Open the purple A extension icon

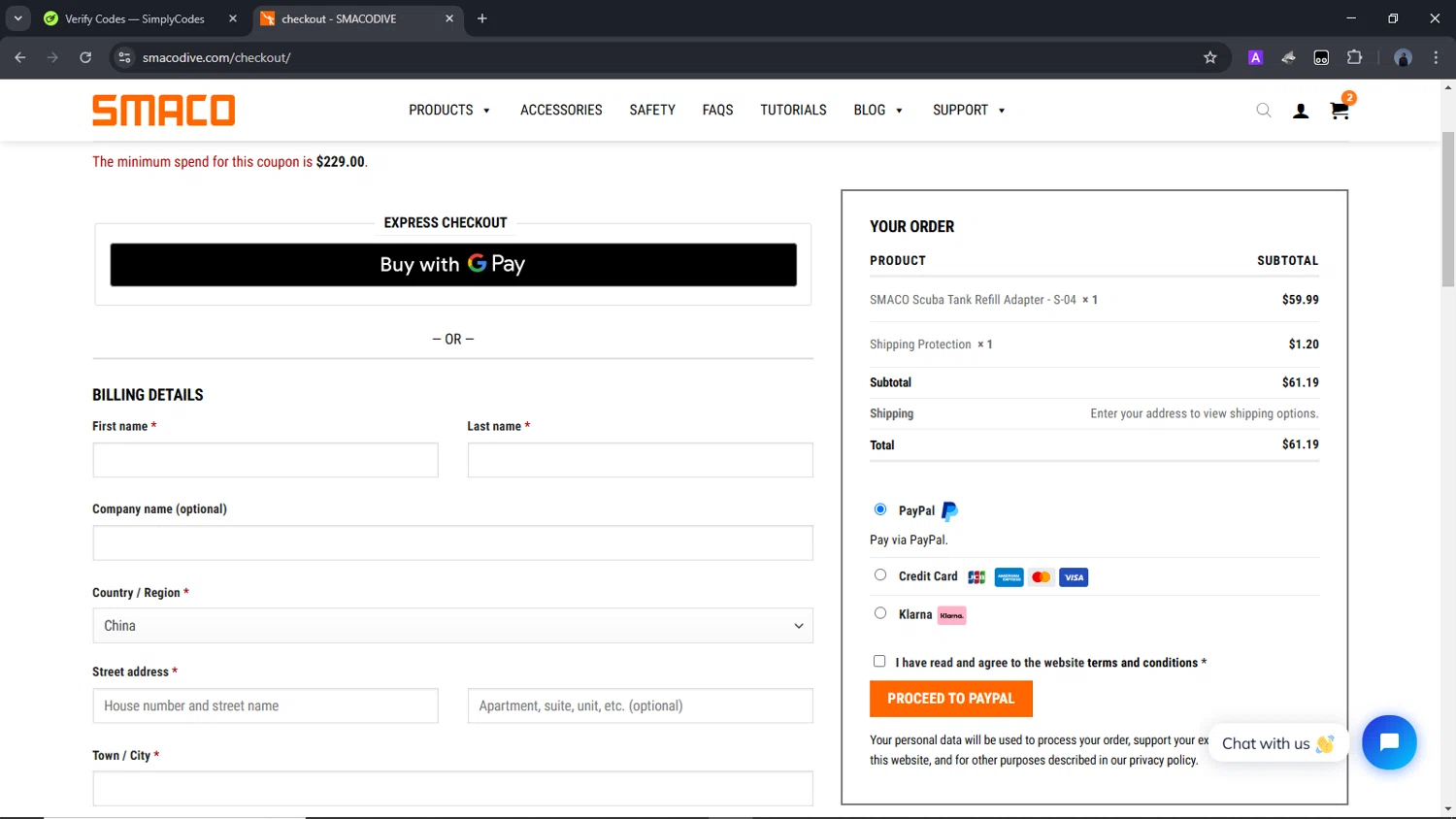(x=1255, y=57)
